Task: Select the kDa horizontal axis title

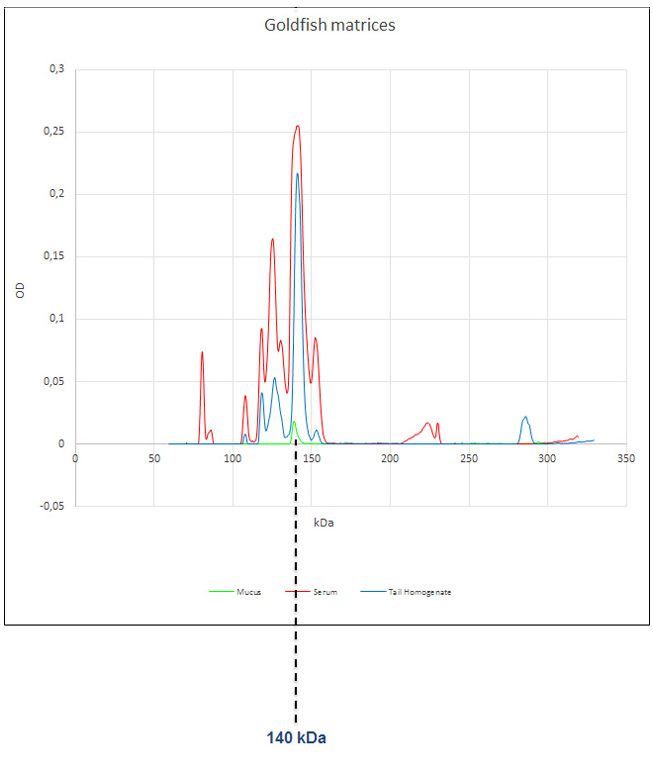Action: 324,523
